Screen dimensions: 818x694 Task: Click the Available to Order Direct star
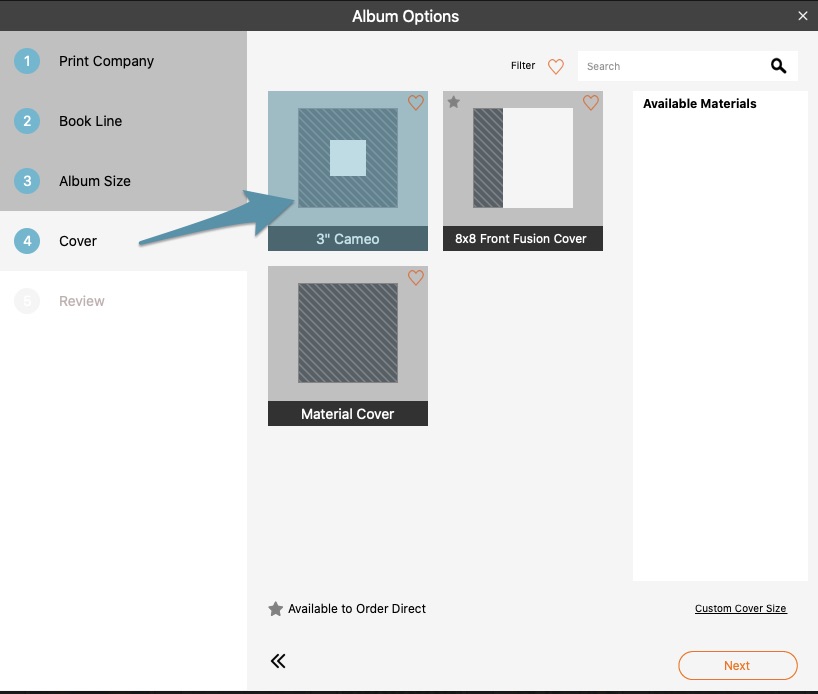tap(275, 608)
